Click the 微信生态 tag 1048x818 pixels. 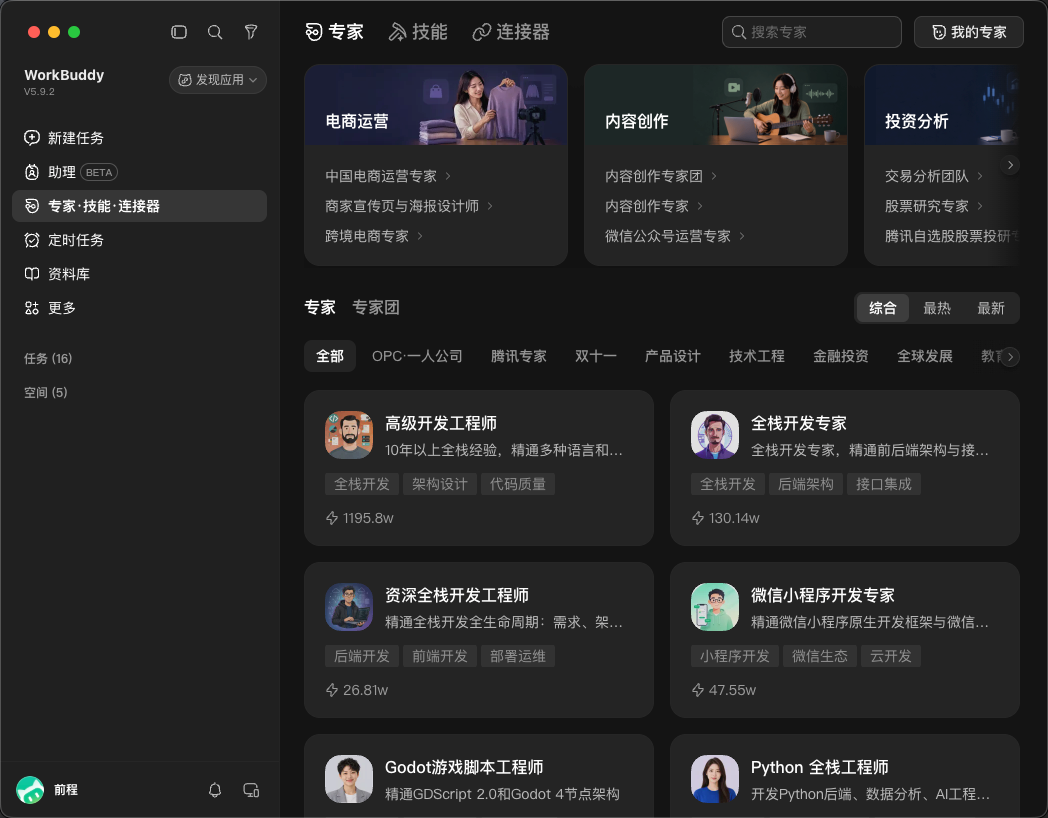[819, 656]
